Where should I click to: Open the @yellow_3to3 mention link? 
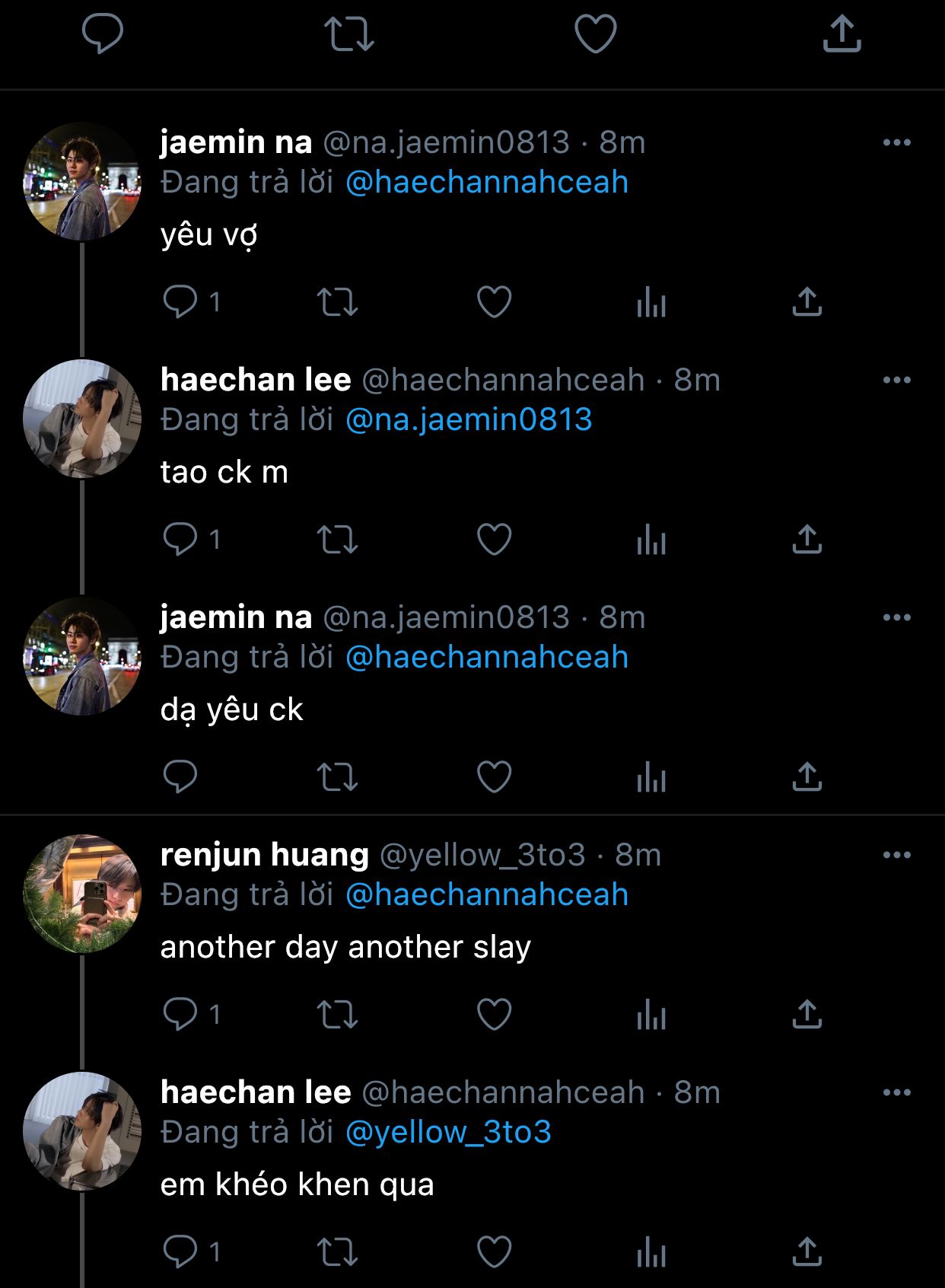pos(448,1132)
